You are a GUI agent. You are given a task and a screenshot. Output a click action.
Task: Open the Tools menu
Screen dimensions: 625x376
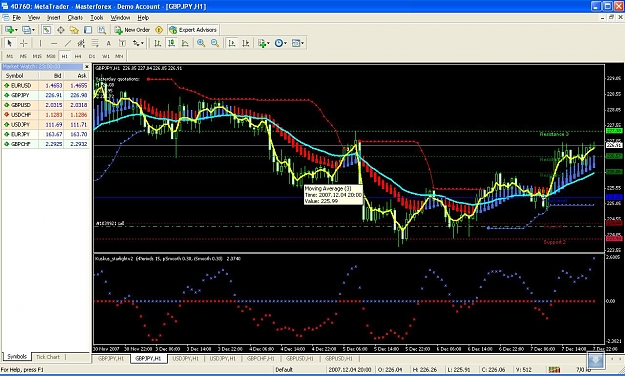coord(97,18)
